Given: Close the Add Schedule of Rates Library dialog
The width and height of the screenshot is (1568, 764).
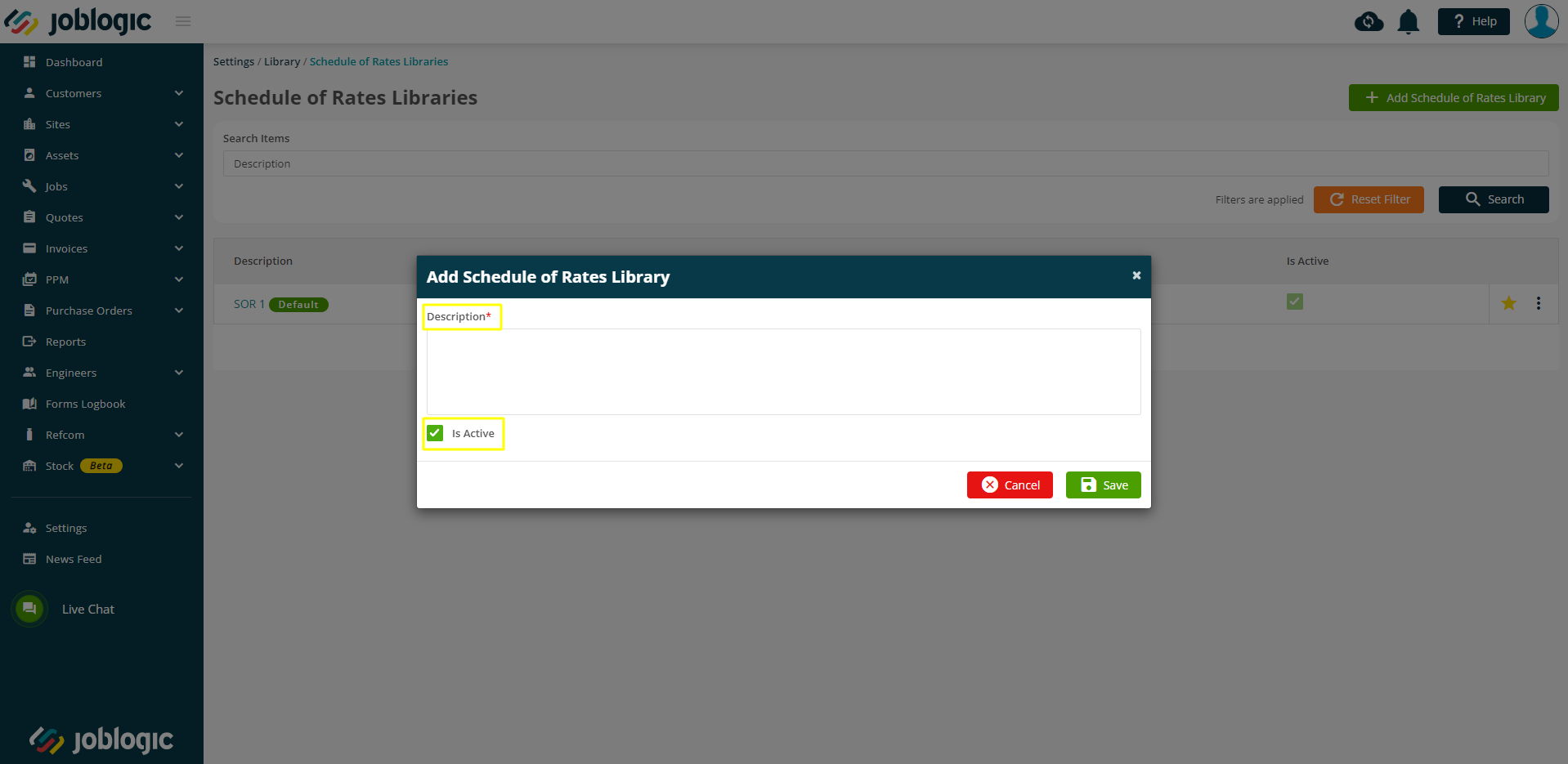Looking at the screenshot, I should click(1136, 275).
